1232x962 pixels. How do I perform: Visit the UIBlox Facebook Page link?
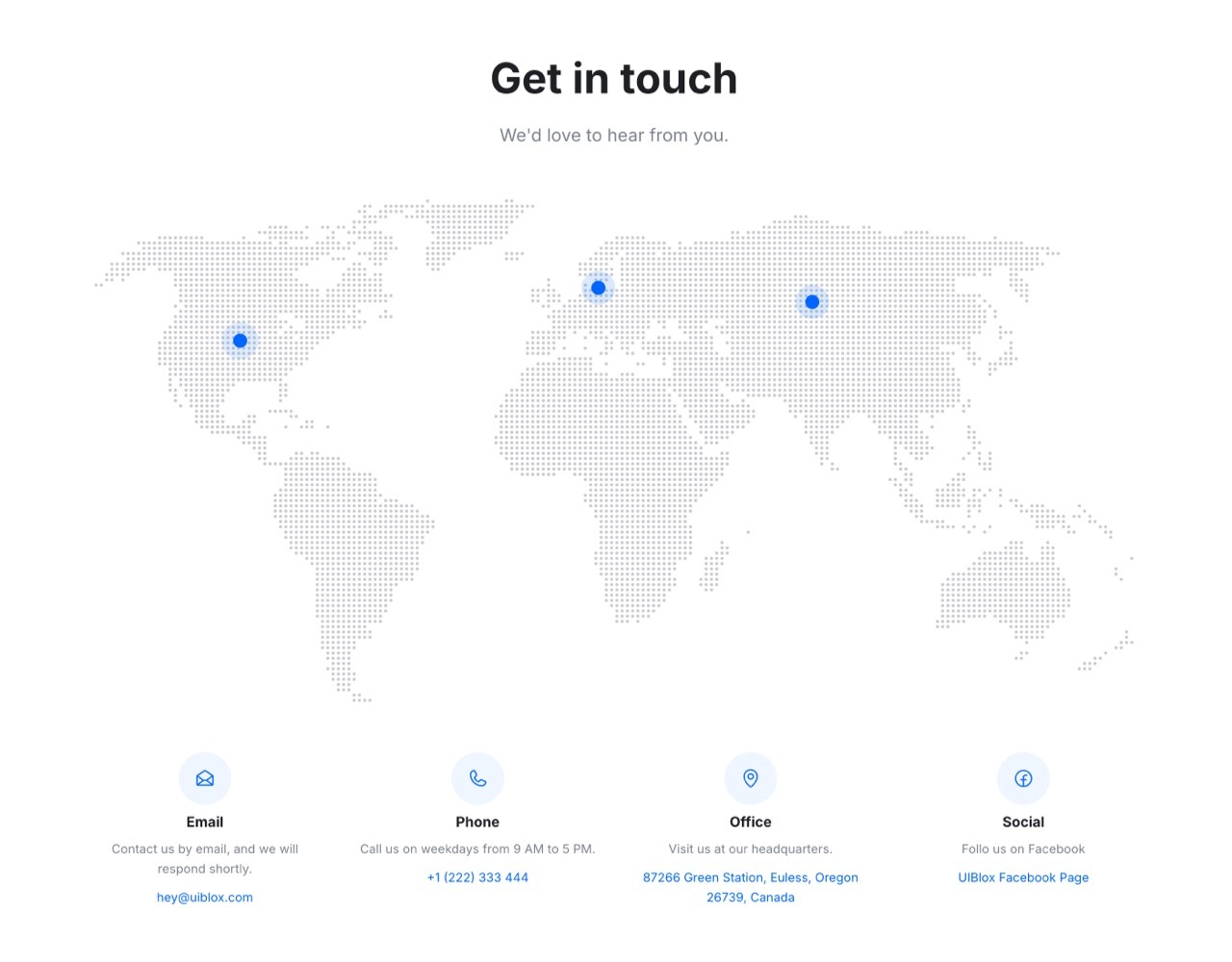[x=1023, y=877]
